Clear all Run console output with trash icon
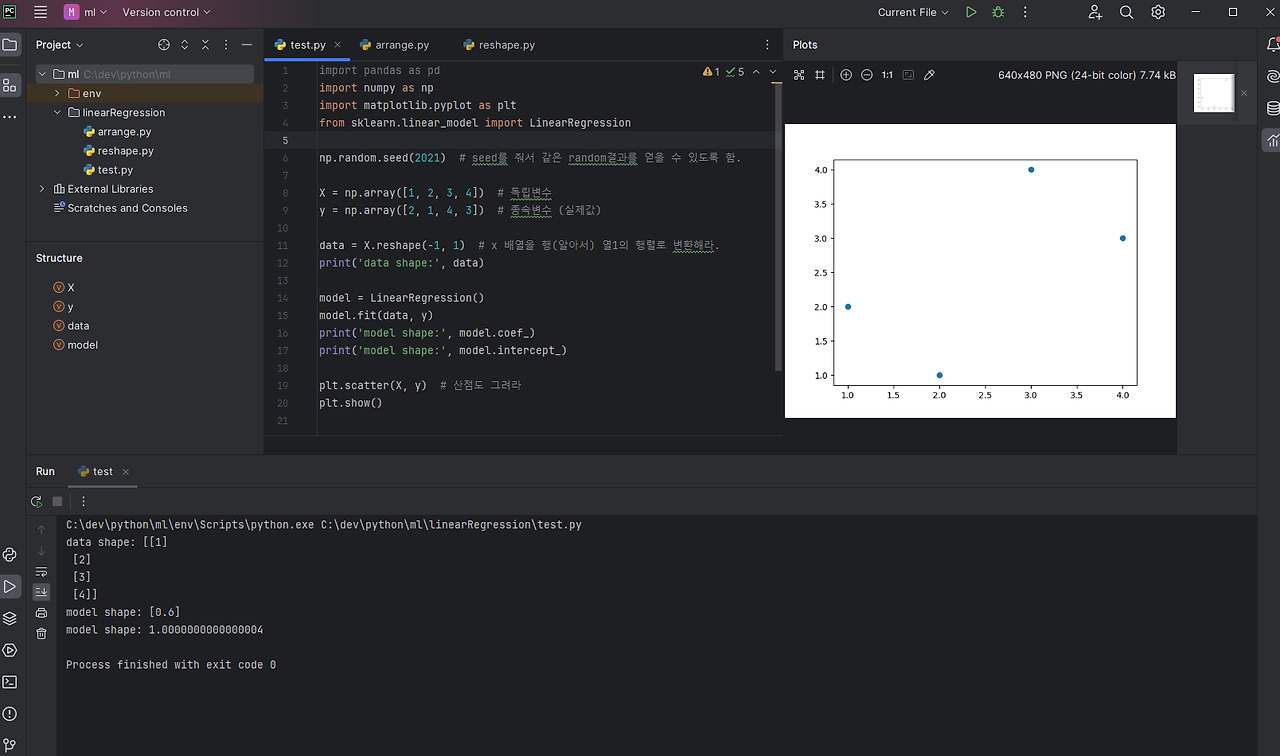 (x=41, y=633)
